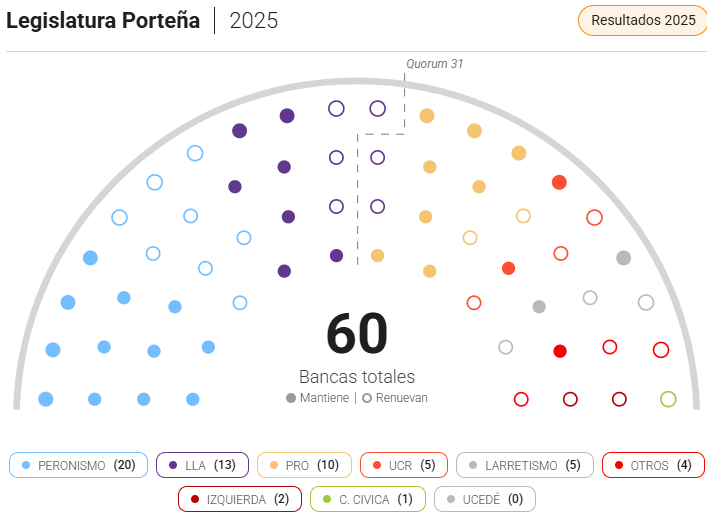707x519 pixels.
Task: Click the topmost outlined blue Peronismo seat
Action: coord(195,153)
